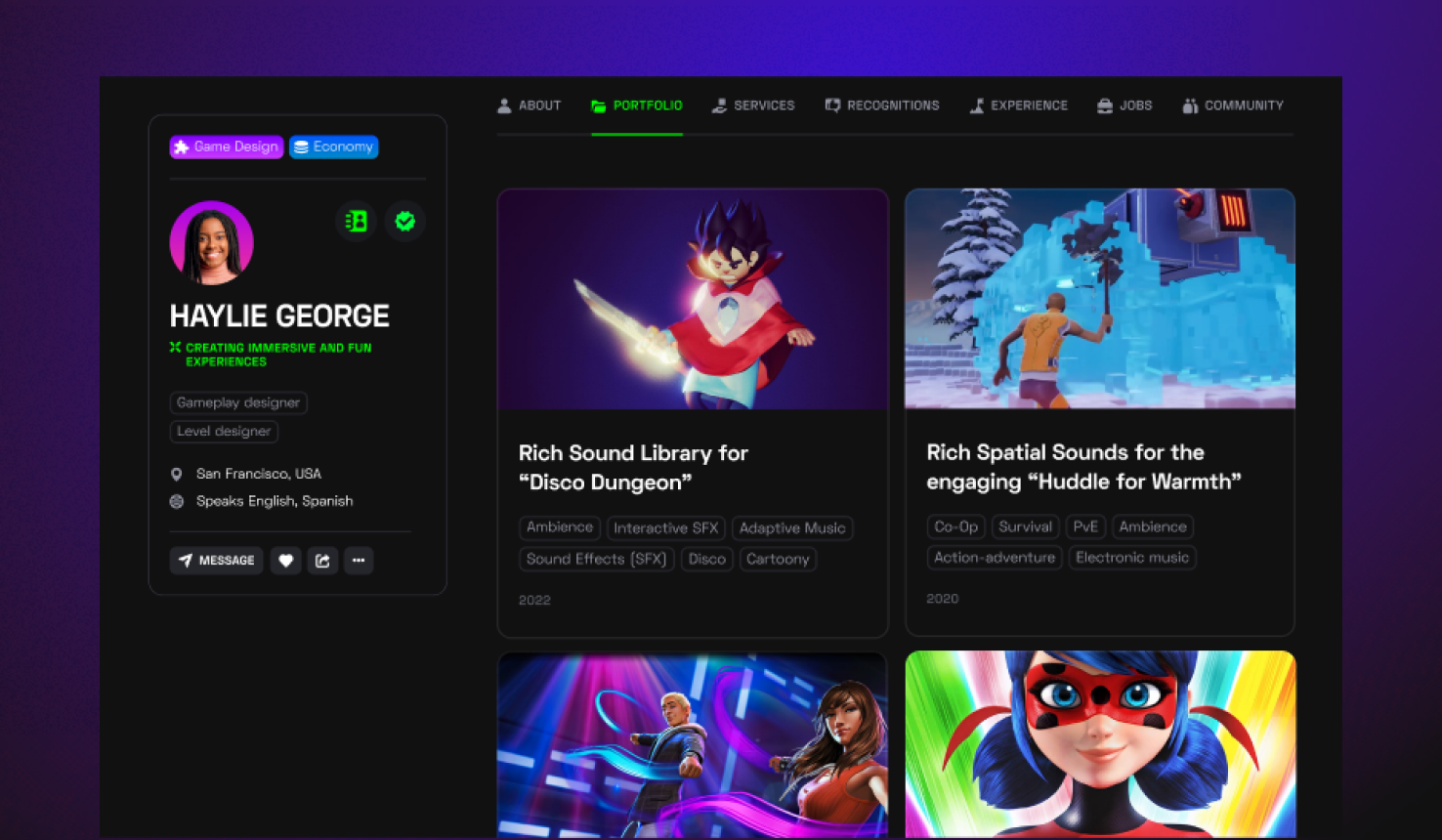Open the Experience tab
Viewport: 1442px width, 840px height.
click(1018, 105)
